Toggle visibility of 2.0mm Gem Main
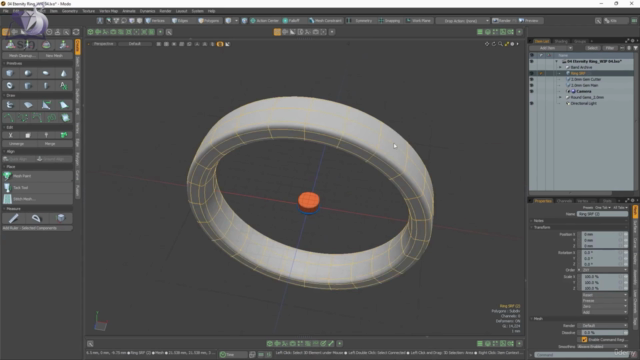Viewport: 640px width, 360px height. click(531, 85)
